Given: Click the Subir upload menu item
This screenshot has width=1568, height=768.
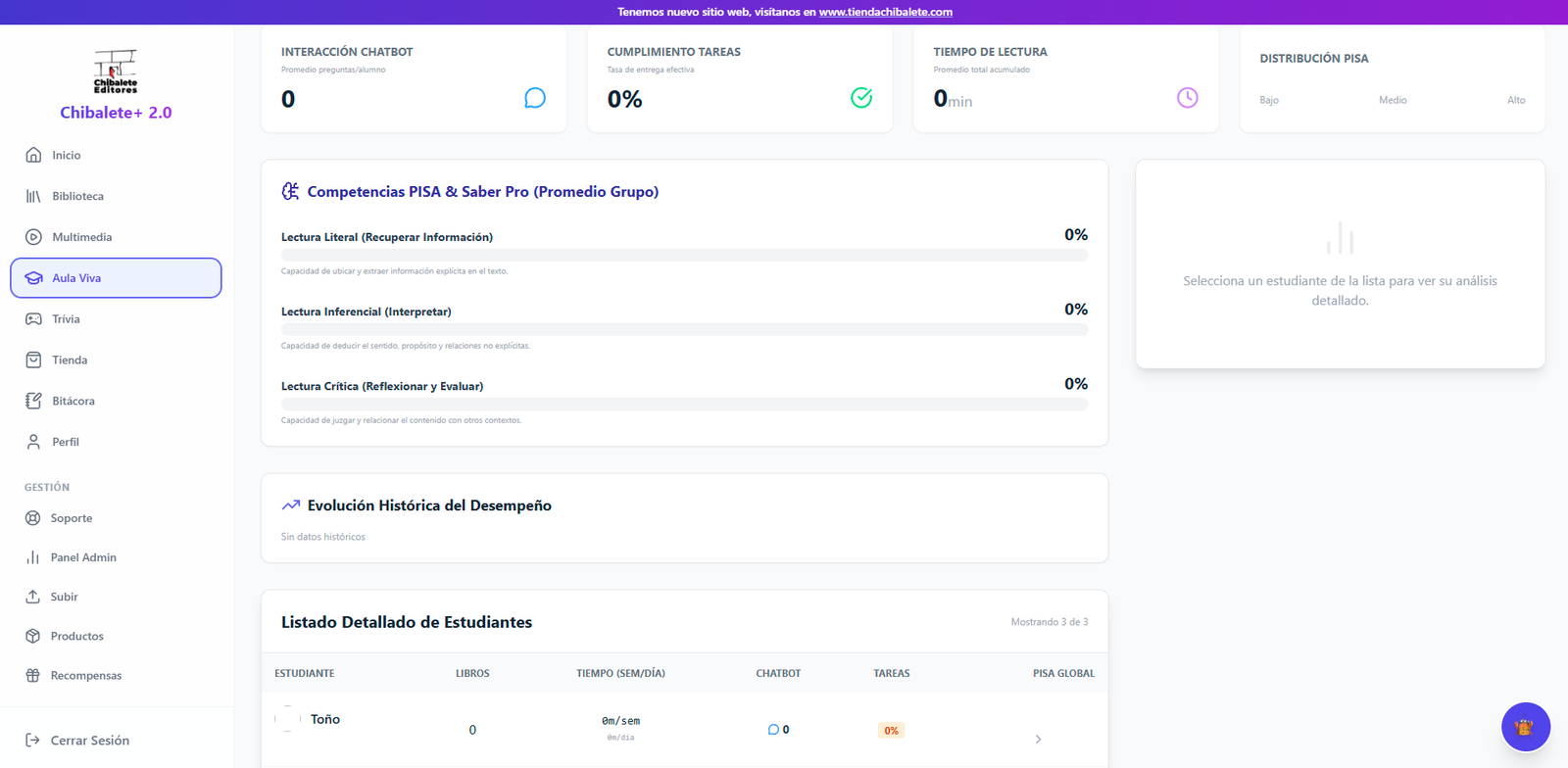Looking at the screenshot, I should (64, 597).
